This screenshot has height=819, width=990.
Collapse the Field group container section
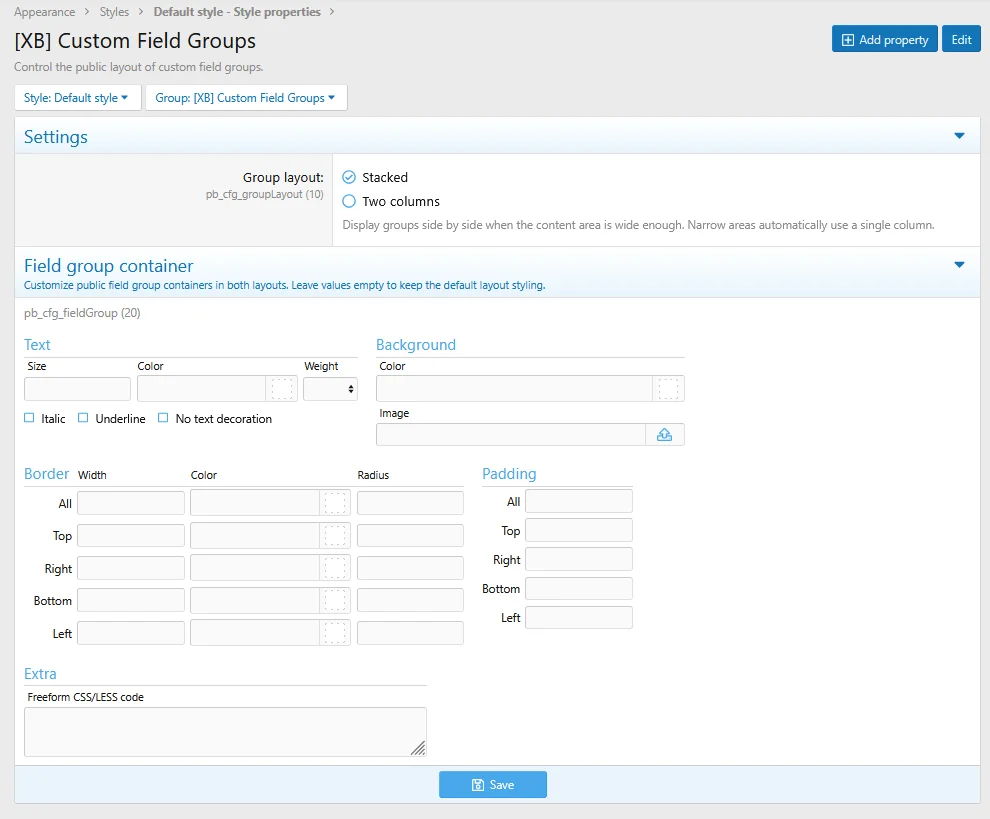click(x=959, y=265)
